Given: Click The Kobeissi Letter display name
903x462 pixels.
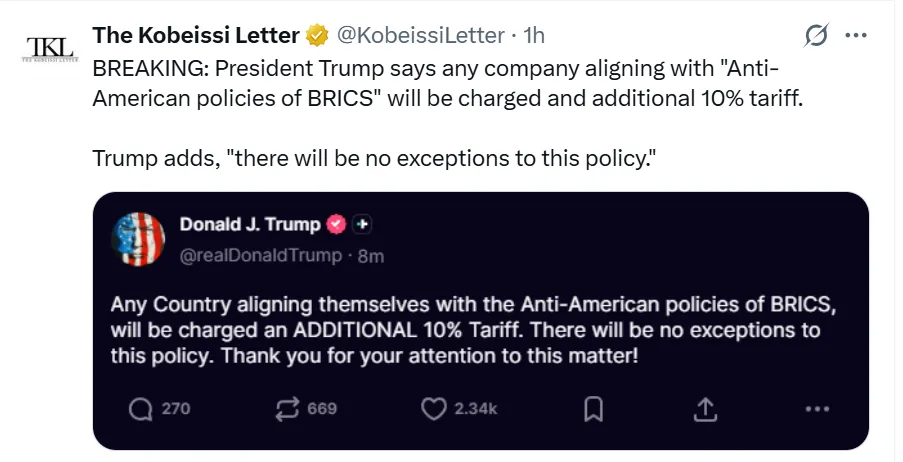Looking at the screenshot, I should (x=196, y=36).
